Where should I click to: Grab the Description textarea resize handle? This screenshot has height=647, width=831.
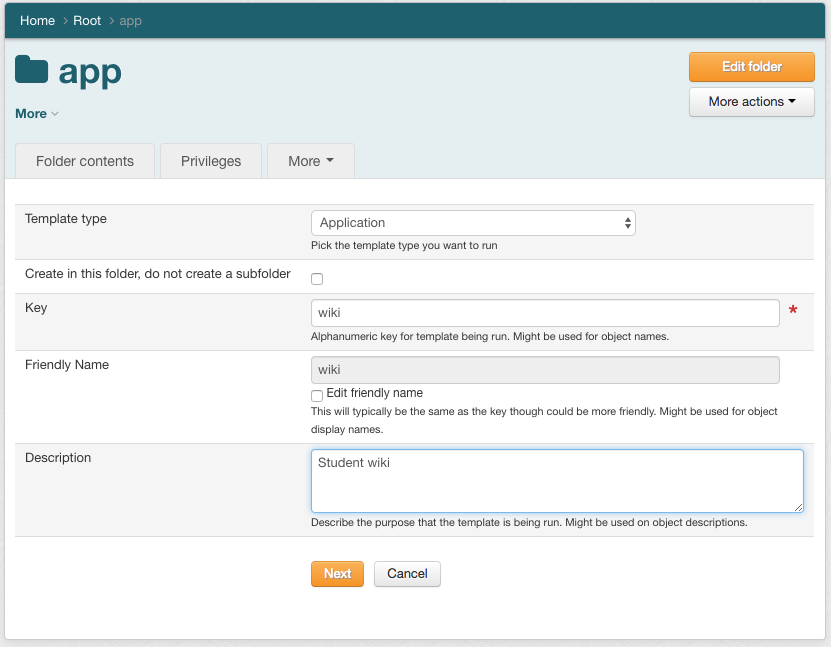point(798,507)
